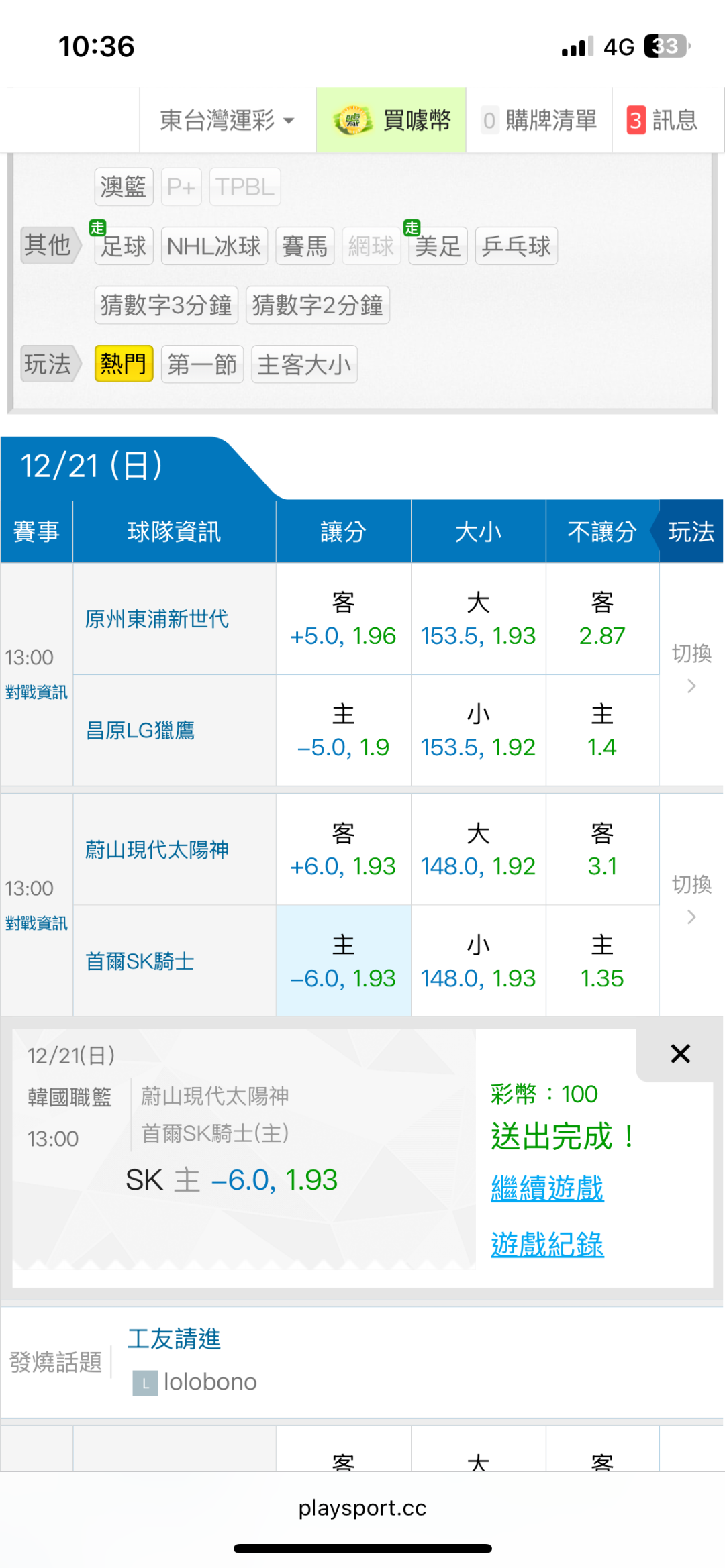Open the red 3 訊息 badge
The image size is (725, 1568).
coord(636,121)
